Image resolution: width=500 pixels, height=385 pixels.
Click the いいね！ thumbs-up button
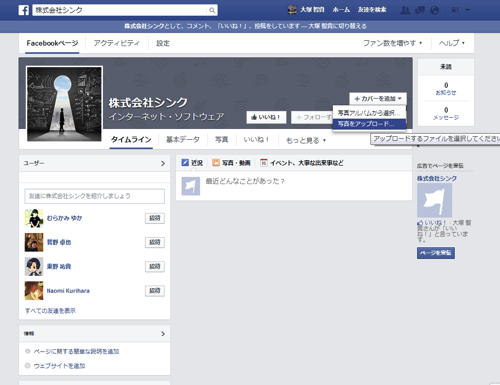266,117
